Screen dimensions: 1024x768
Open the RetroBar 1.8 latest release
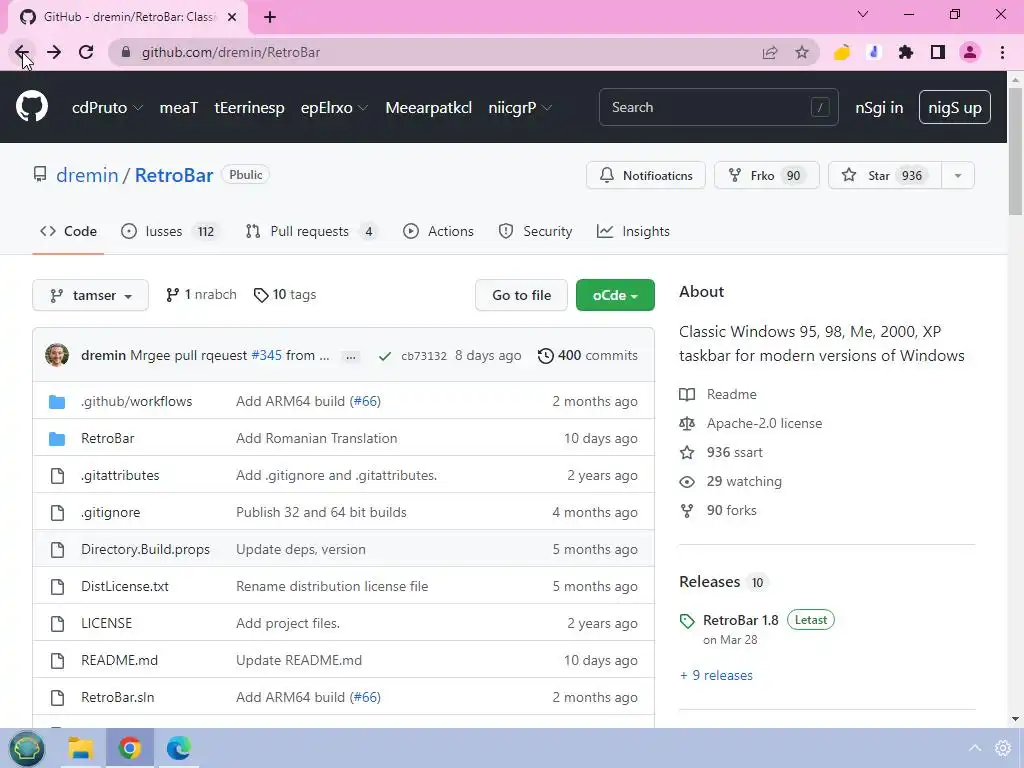pos(741,620)
